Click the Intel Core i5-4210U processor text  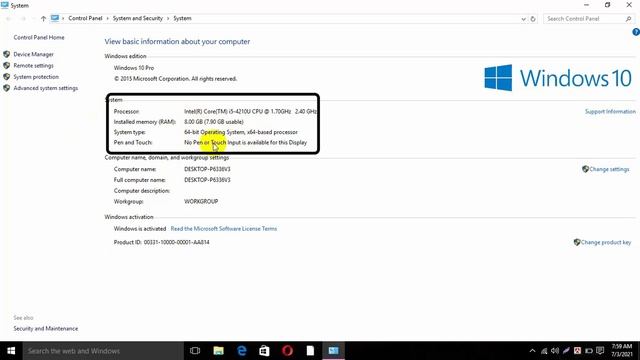click(x=250, y=111)
